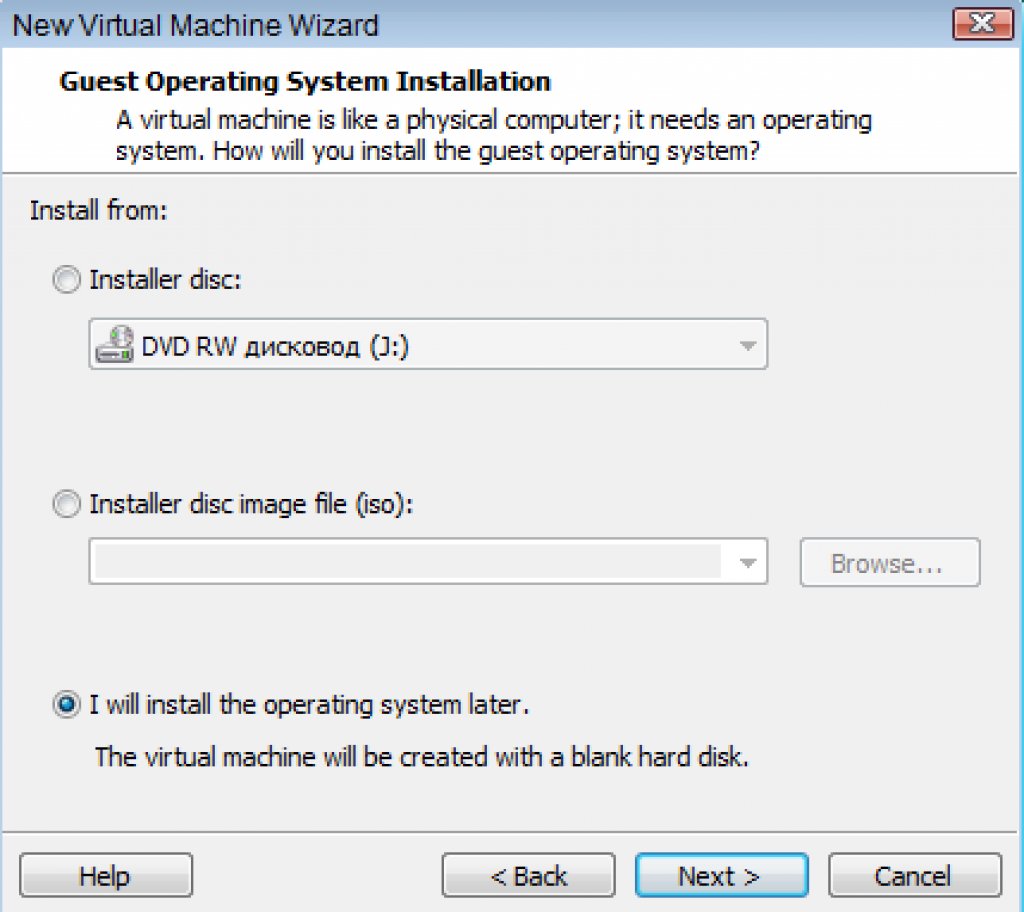Cancel the New Virtual Machine Wizard

tap(914, 876)
